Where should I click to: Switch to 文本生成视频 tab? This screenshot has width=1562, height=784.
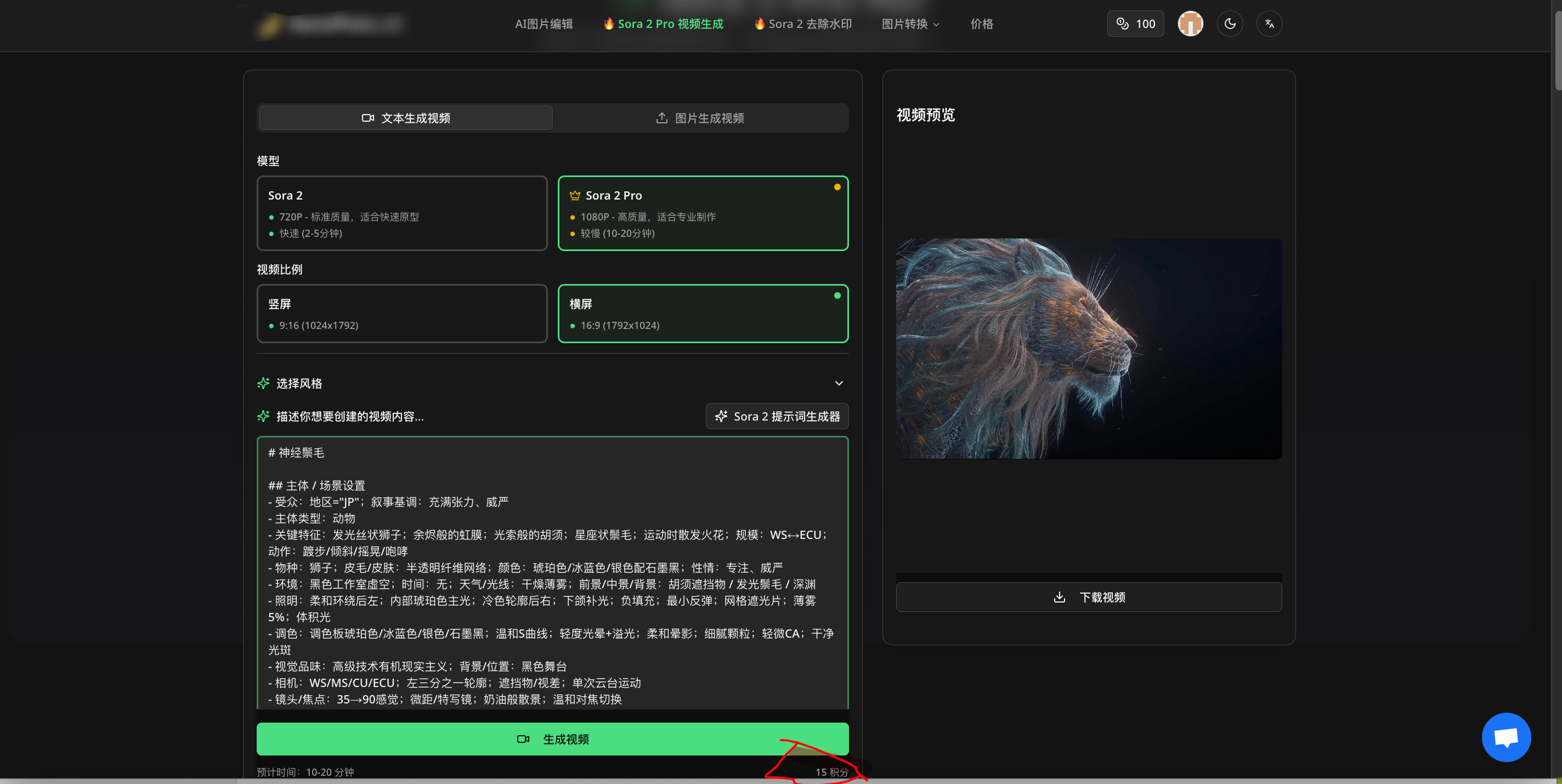(x=406, y=118)
